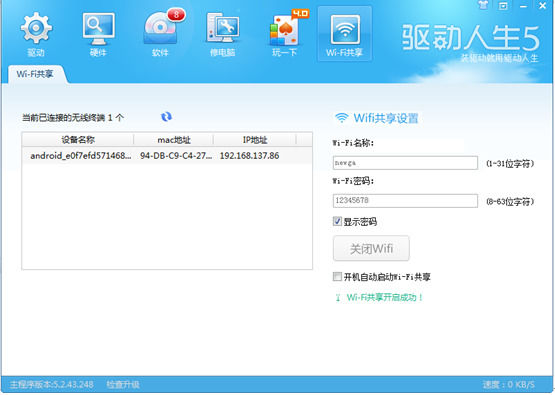
Task: Uncheck the 显示密码 checkbox
Action: pyautogui.click(x=337, y=222)
